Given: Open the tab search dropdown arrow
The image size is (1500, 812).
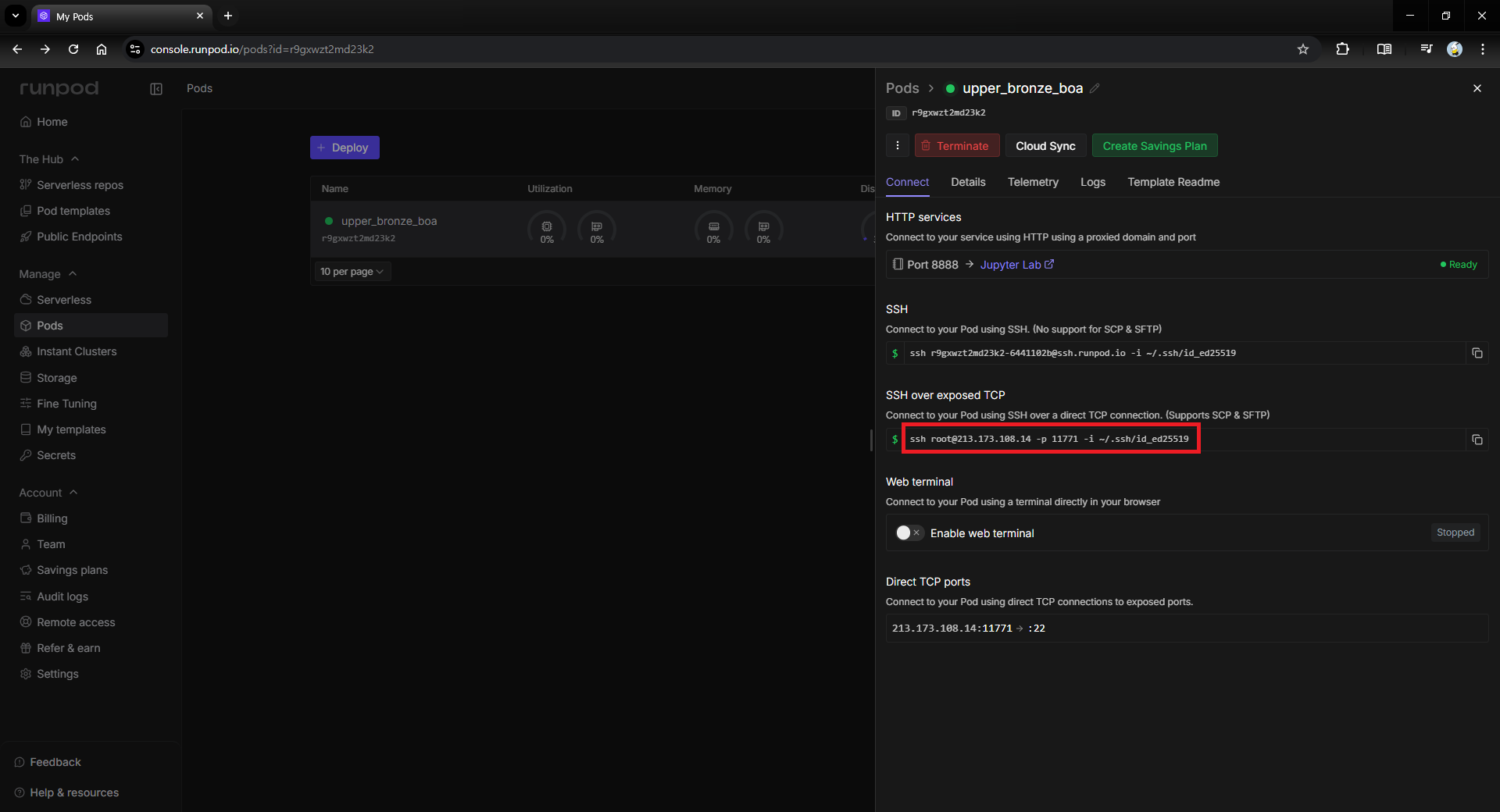Looking at the screenshot, I should pyautogui.click(x=16, y=16).
